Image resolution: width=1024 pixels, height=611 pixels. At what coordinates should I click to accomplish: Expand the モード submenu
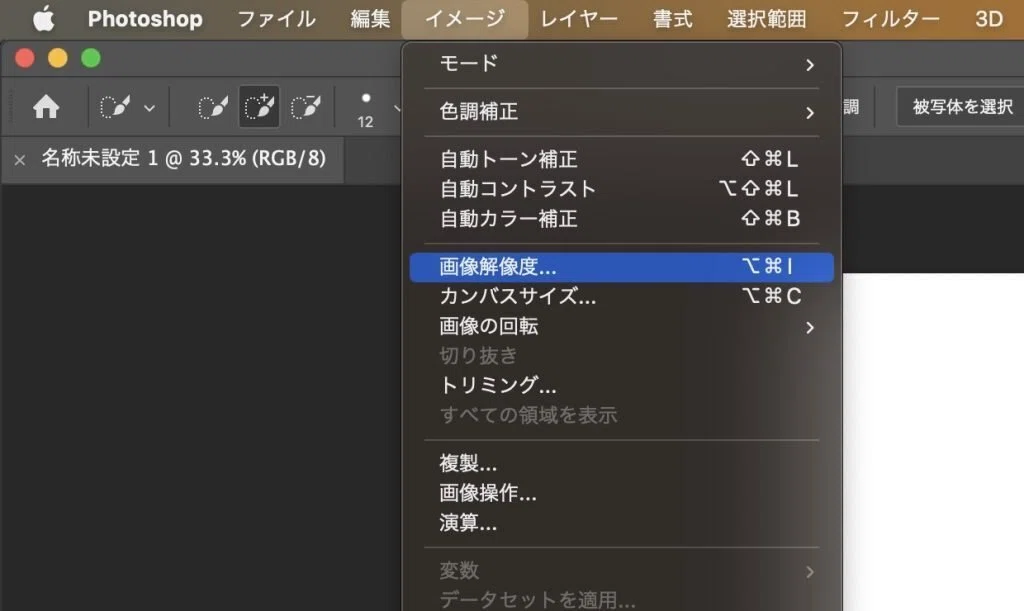(621, 64)
